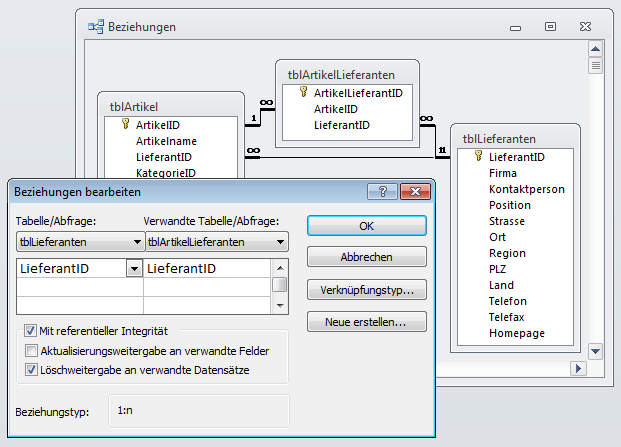
Task: Click the Homepage field in tblLieferanten
Action: pos(516,333)
